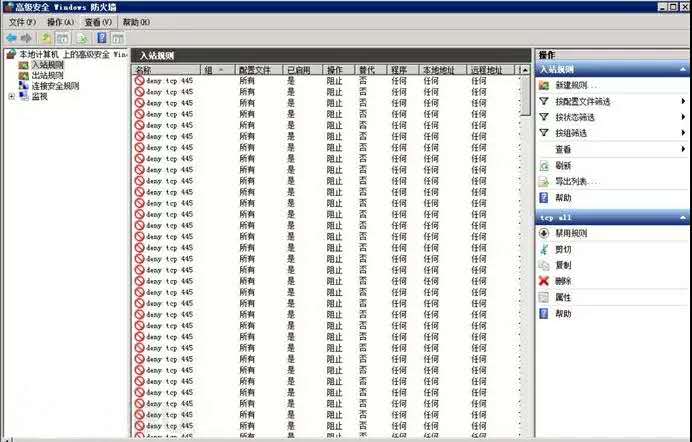Select 入站规则 in the left tree
This screenshot has width=692, height=442.
click(48, 65)
